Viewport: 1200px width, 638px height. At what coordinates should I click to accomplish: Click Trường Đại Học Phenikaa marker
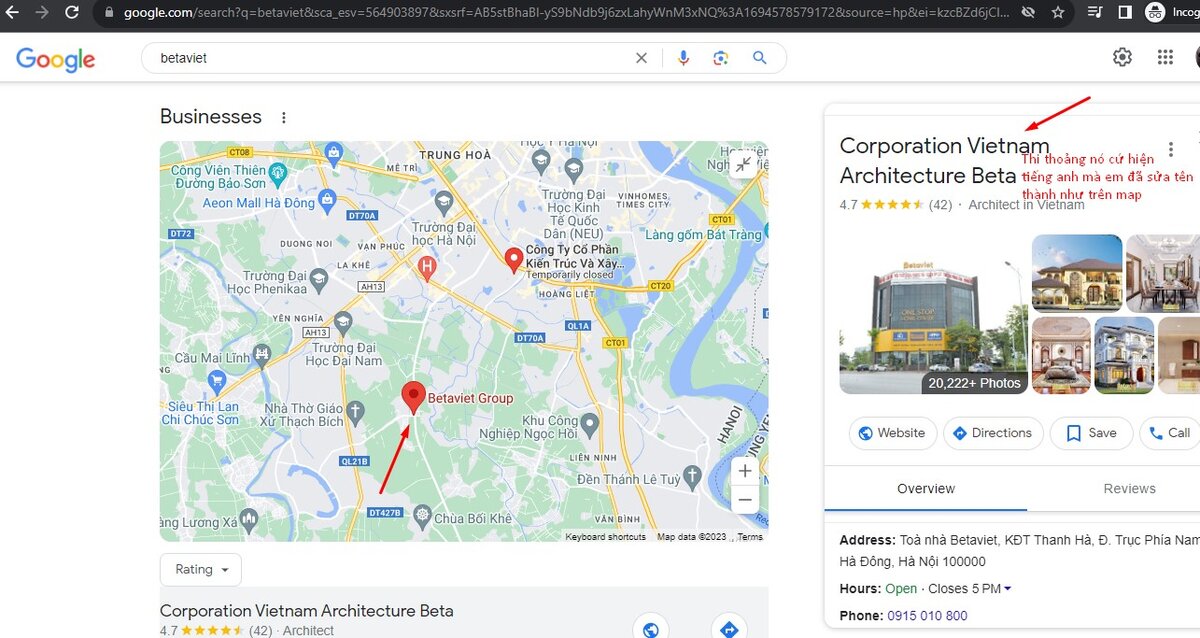click(318, 282)
